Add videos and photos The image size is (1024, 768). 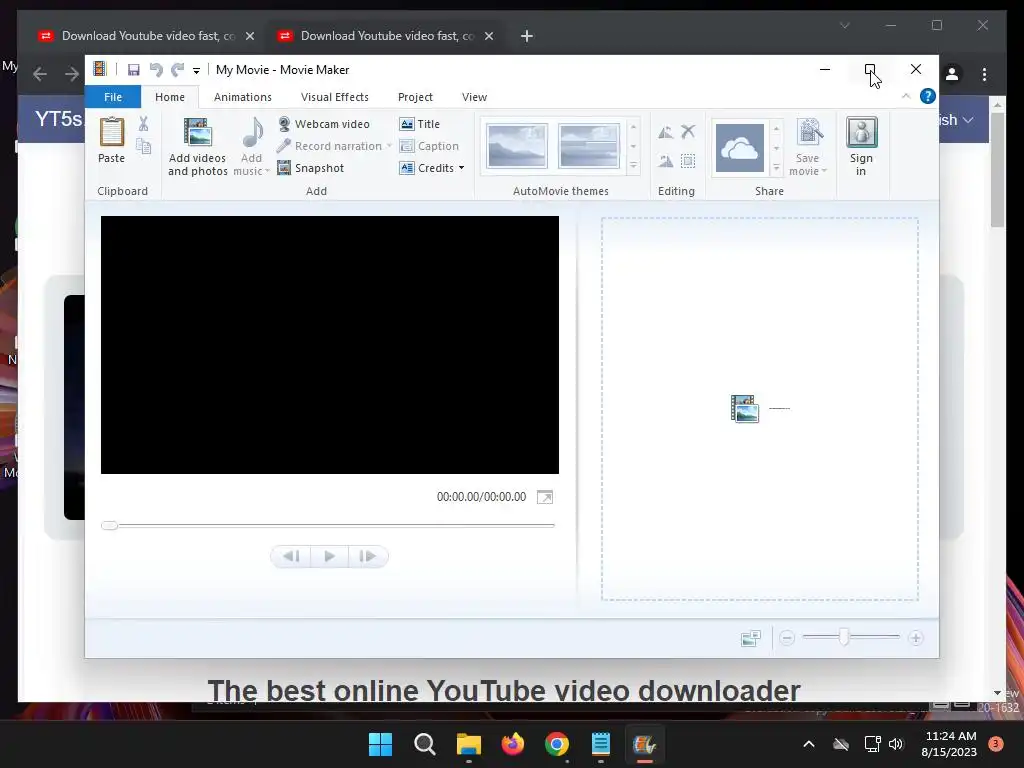197,146
